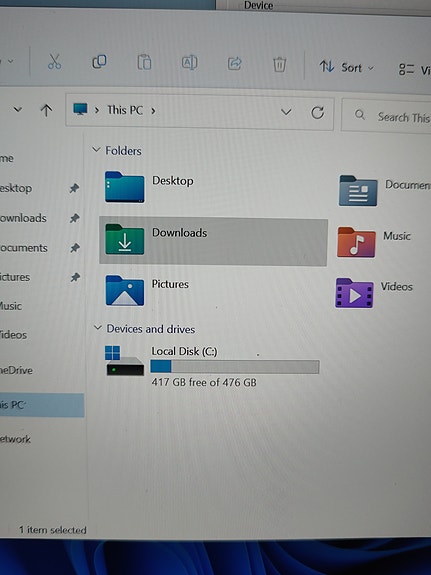431x575 pixels.
Task: Unpin Desktop from the sidebar
Action: pyautogui.click(x=74, y=188)
